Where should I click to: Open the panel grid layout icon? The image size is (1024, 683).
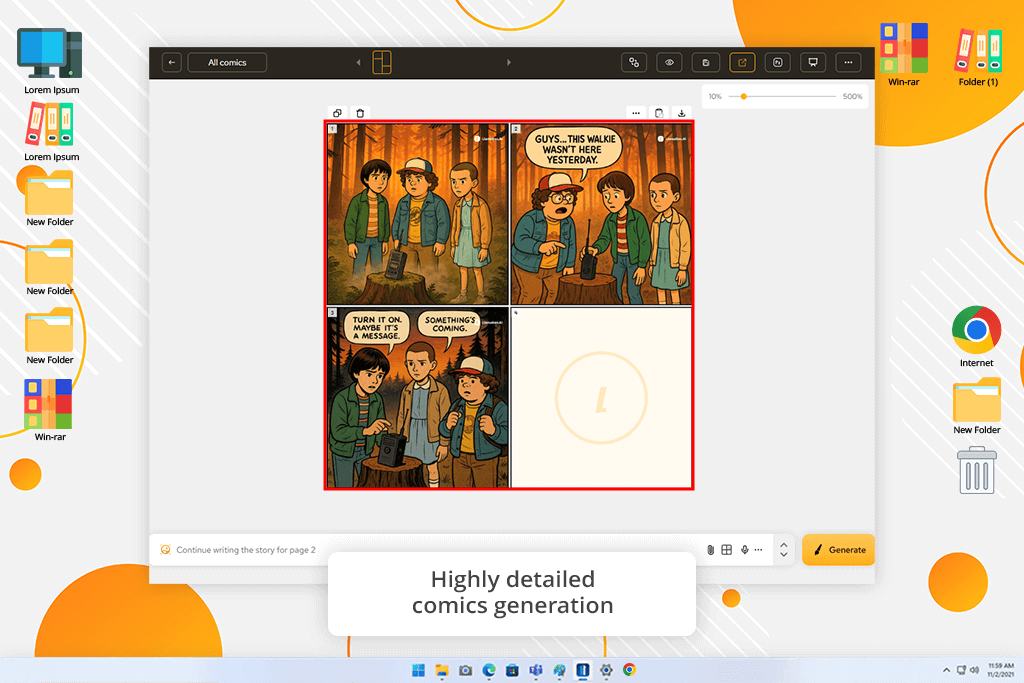tap(727, 550)
